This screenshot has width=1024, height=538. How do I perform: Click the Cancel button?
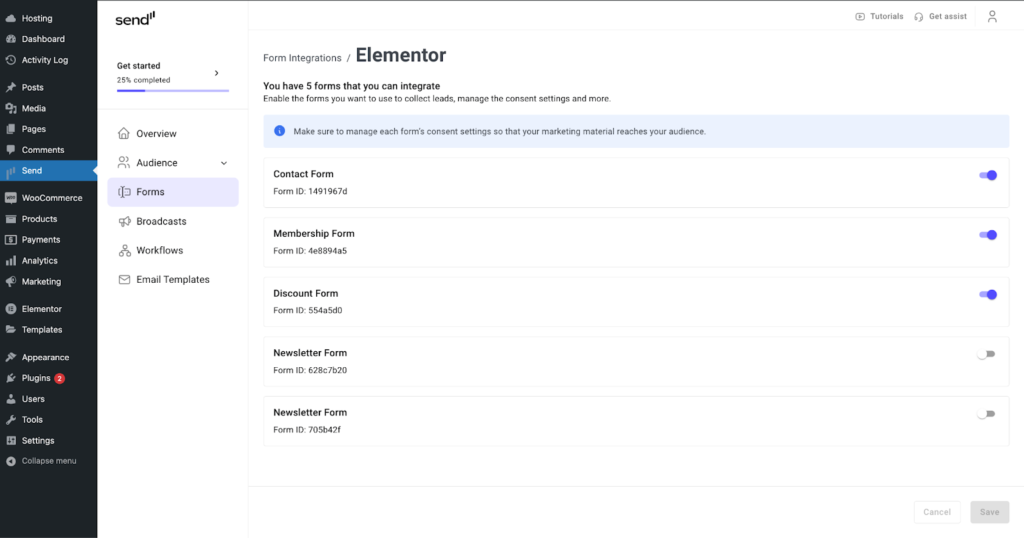point(937,512)
